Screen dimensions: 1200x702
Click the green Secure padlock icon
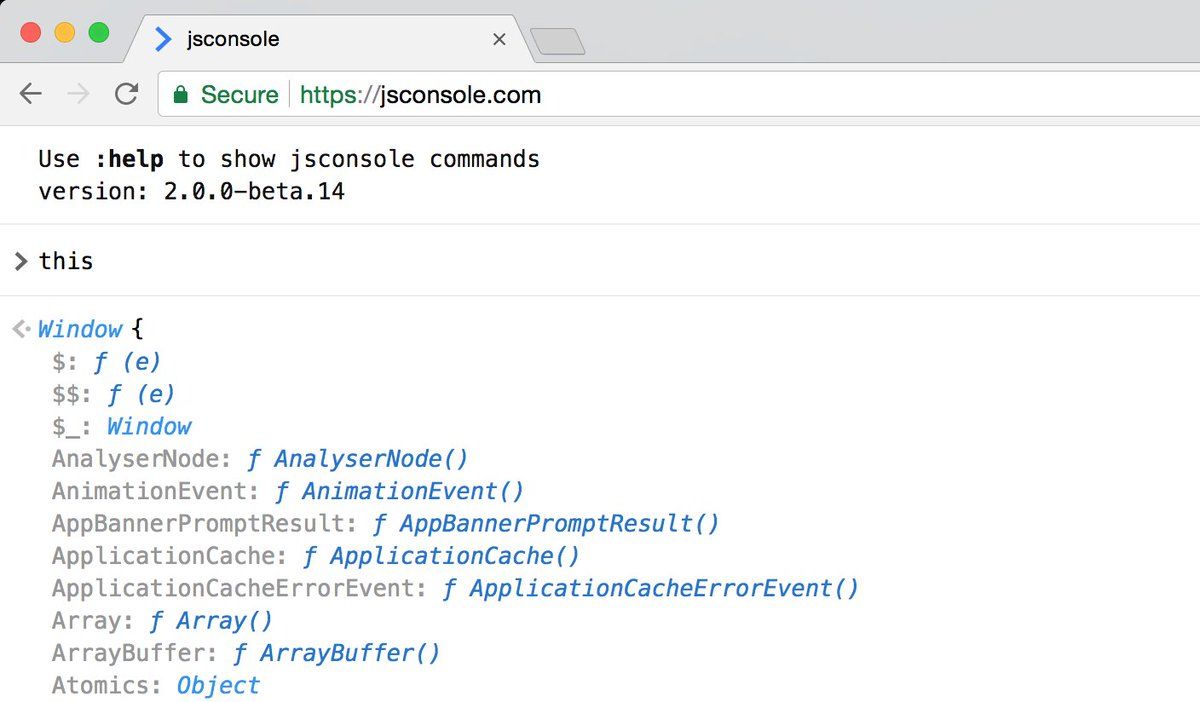tap(180, 95)
